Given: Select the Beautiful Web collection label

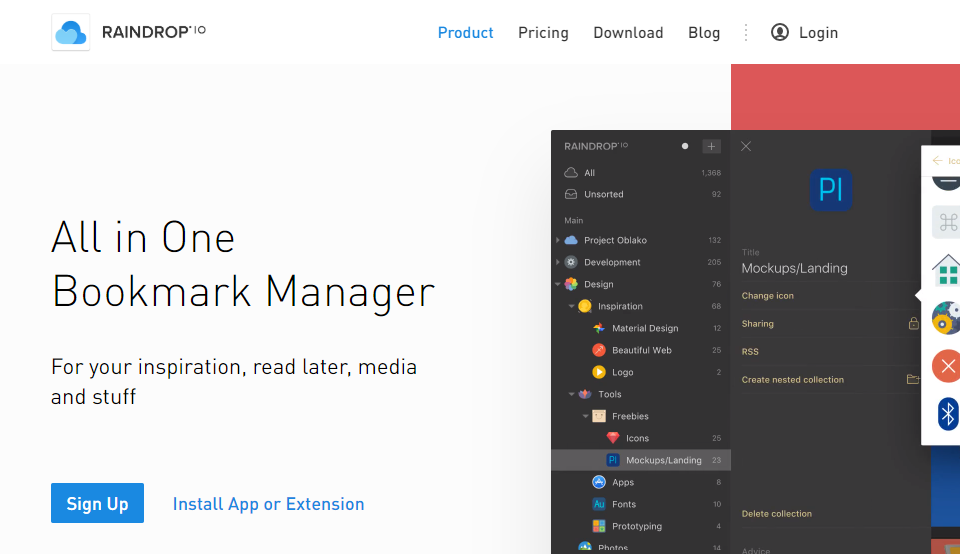Looking at the screenshot, I should tap(642, 350).
